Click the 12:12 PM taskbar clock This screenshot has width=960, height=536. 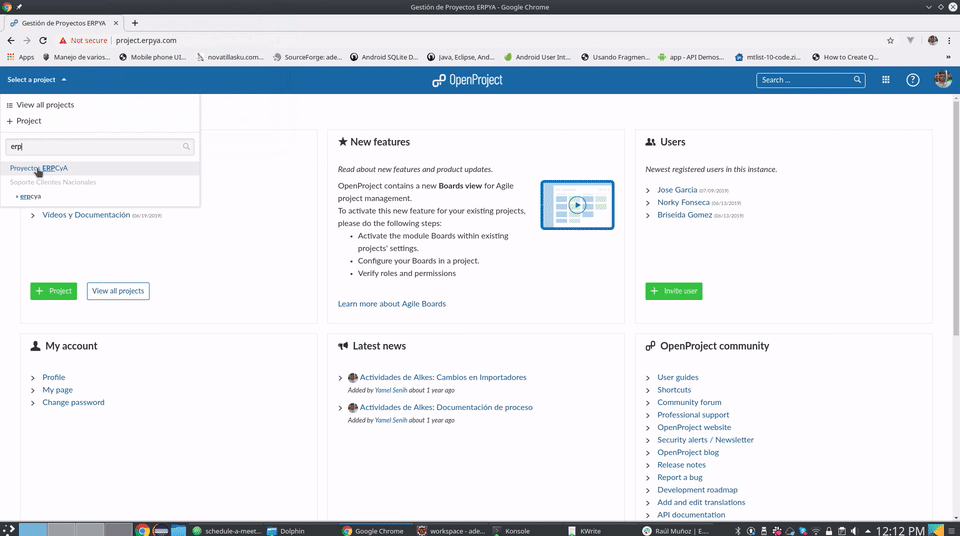900,531
